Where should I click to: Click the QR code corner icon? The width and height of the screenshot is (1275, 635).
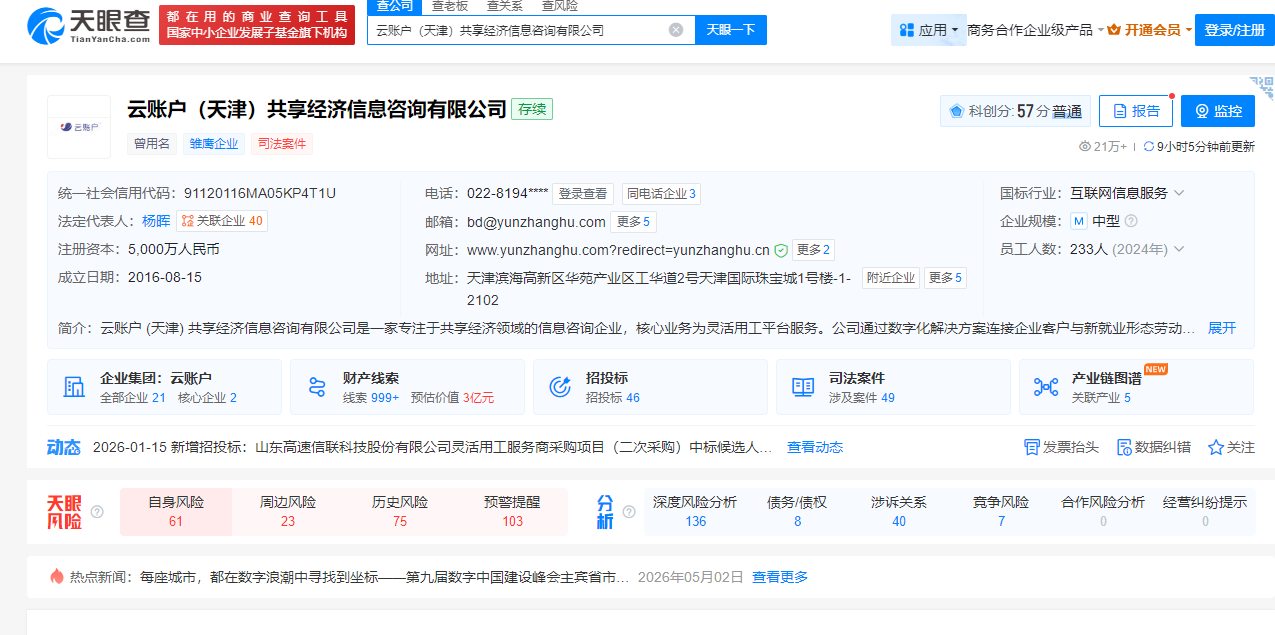click(x=1261, y=89)
